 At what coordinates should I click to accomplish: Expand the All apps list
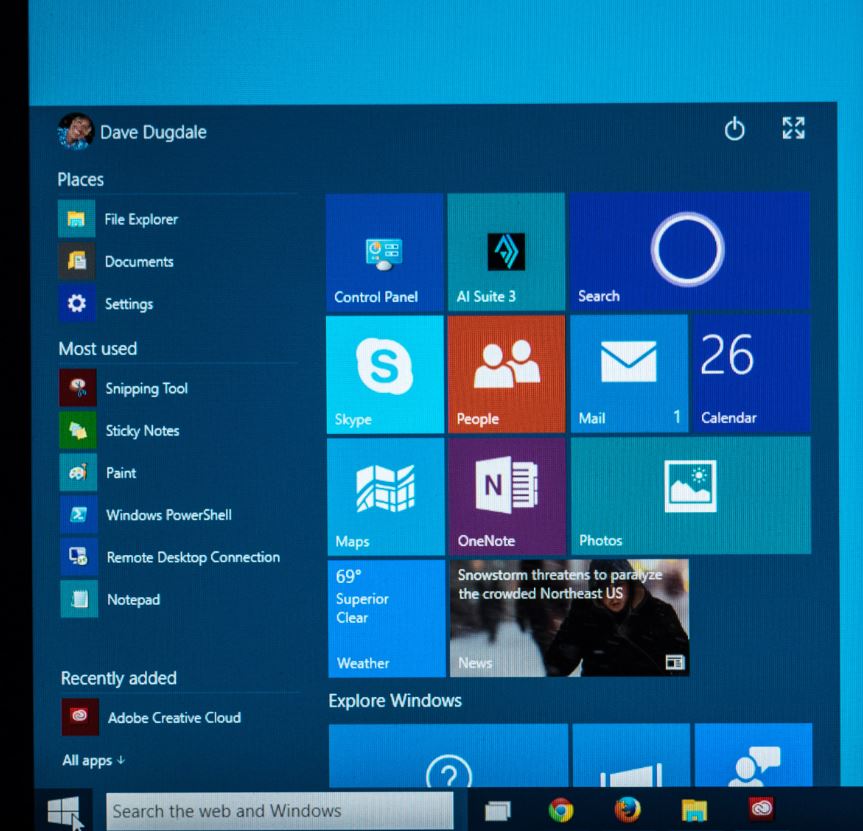click(x=94, y=761)
